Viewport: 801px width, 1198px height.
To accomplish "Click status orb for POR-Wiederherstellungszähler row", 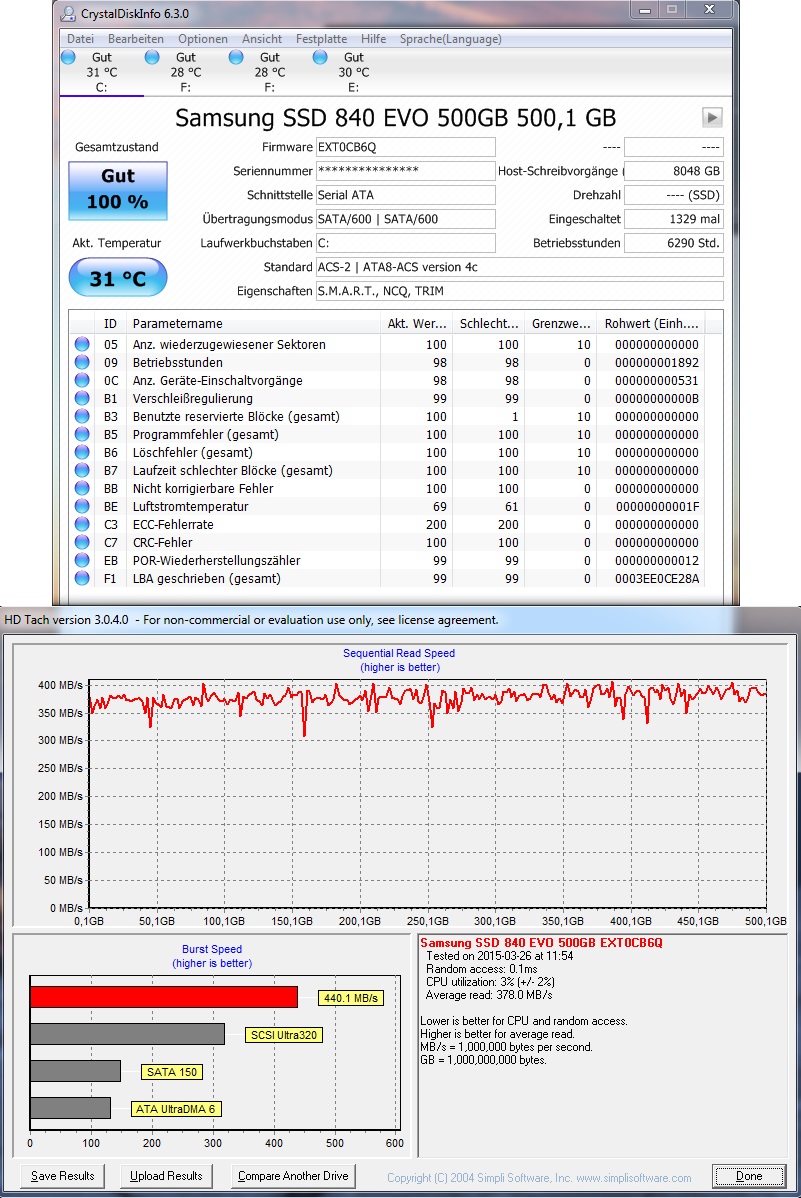I will tap(82, 560).
